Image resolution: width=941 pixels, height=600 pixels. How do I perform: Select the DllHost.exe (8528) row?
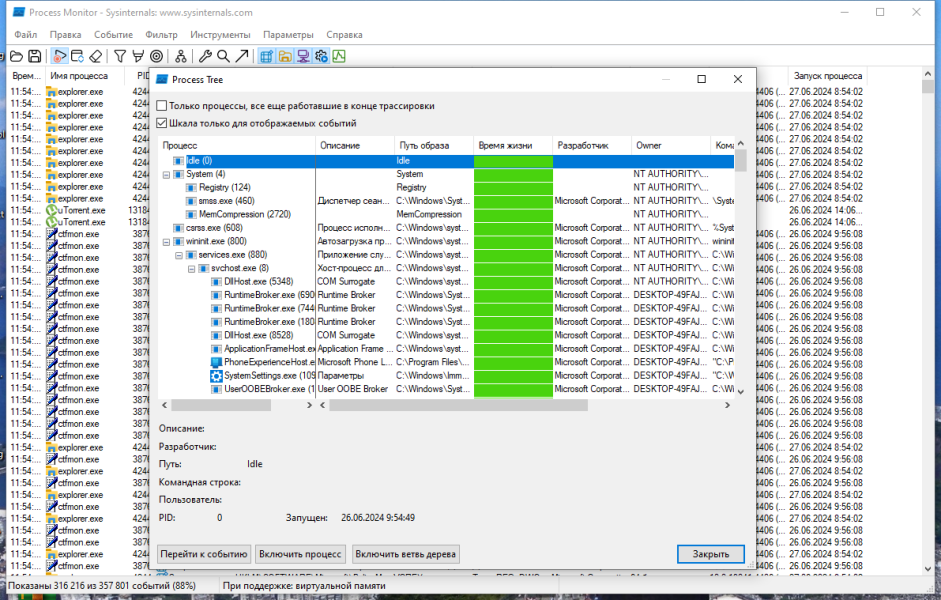click(x=446, y=335)
